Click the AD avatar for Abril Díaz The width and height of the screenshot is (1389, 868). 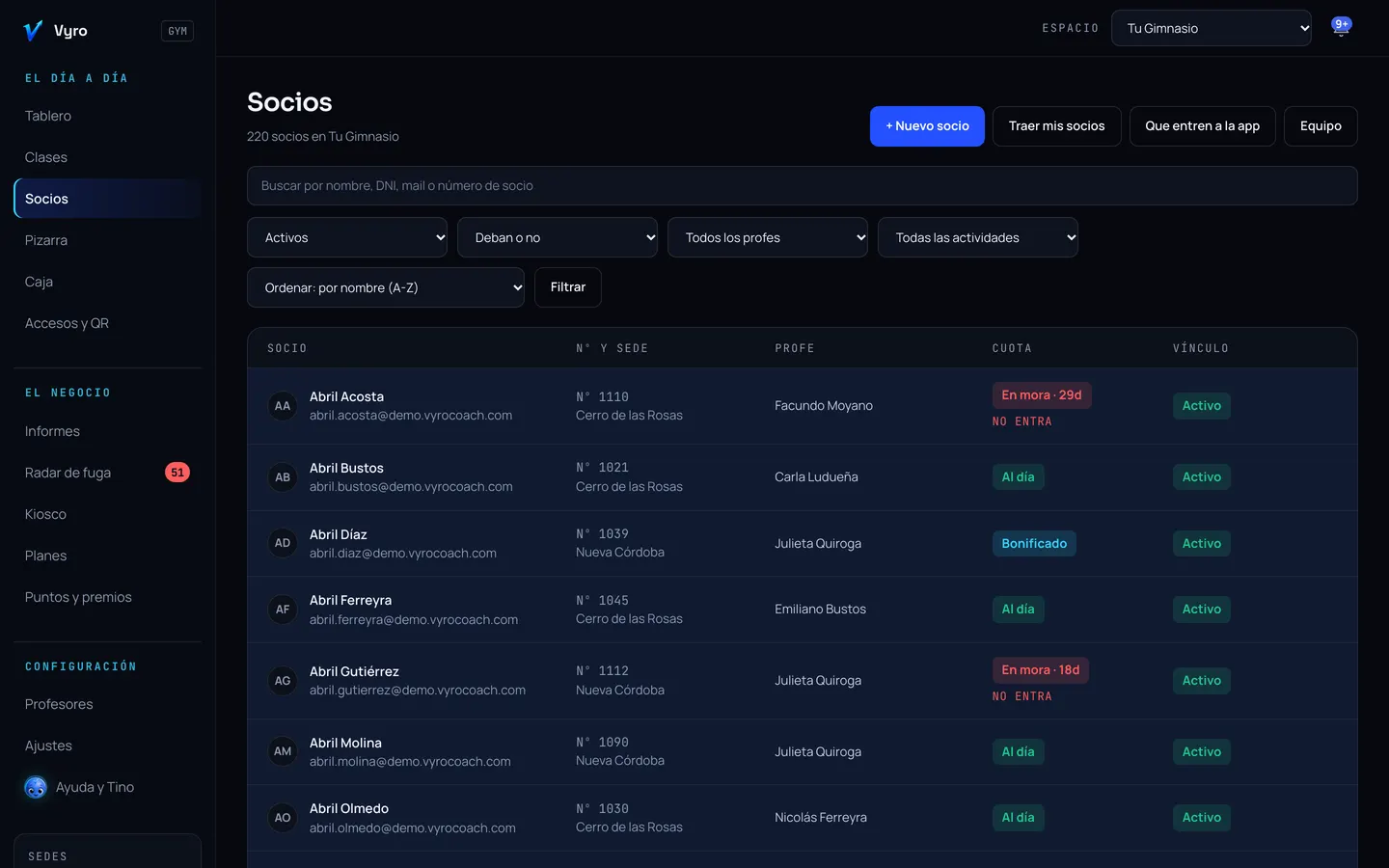(x=283, y=543)
